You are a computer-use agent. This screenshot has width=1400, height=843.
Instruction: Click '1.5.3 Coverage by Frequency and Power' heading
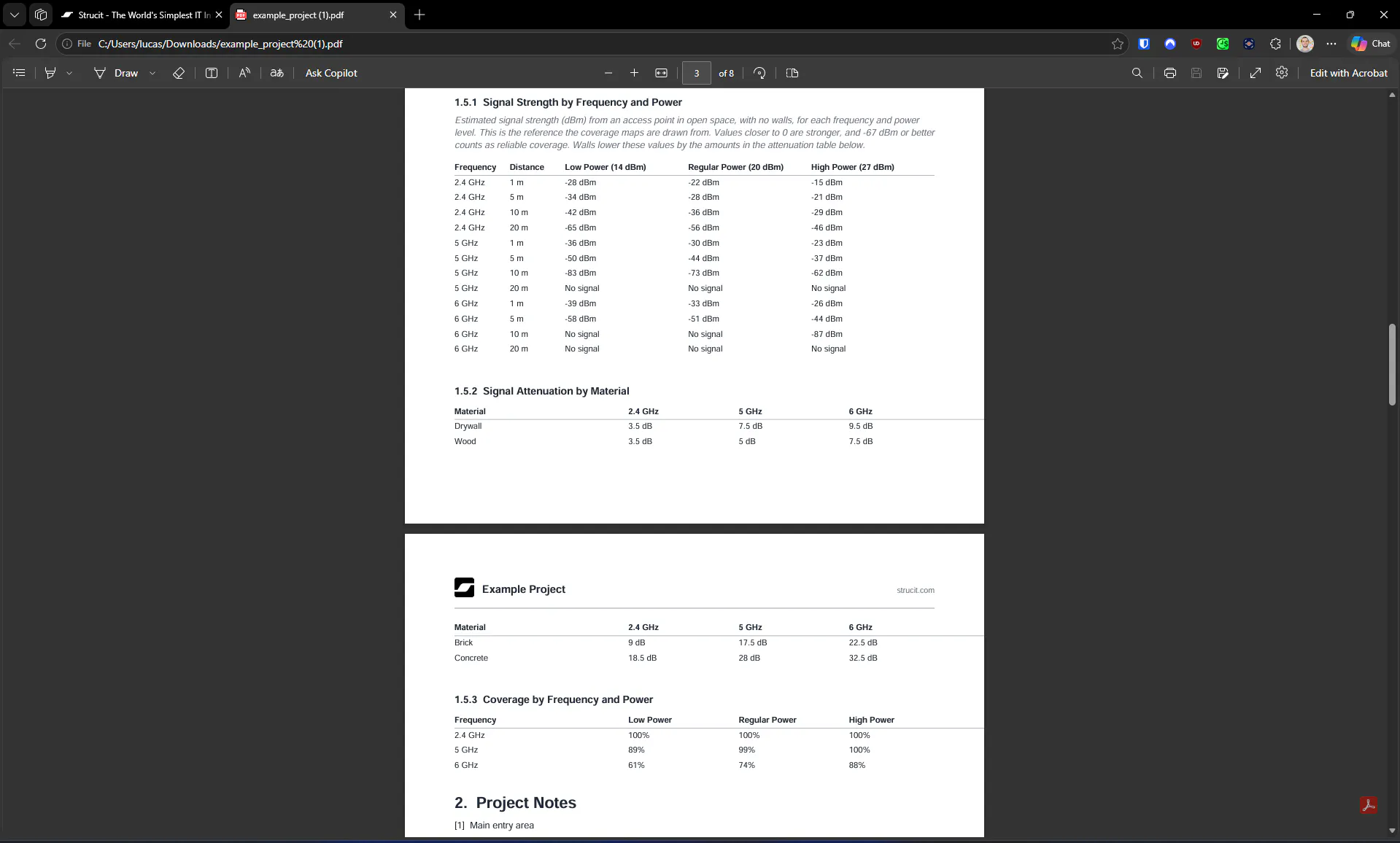553,699
